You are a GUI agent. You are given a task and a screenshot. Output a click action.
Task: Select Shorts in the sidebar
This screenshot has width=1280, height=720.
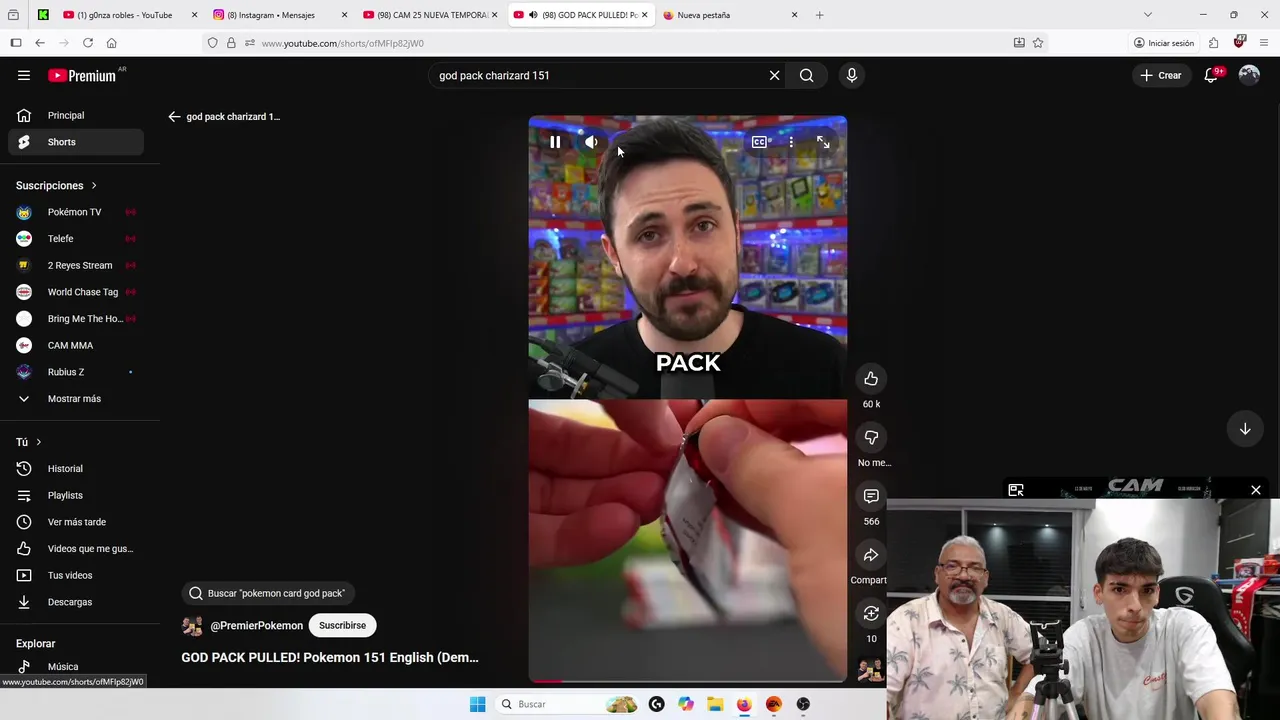tap(76, 142)
